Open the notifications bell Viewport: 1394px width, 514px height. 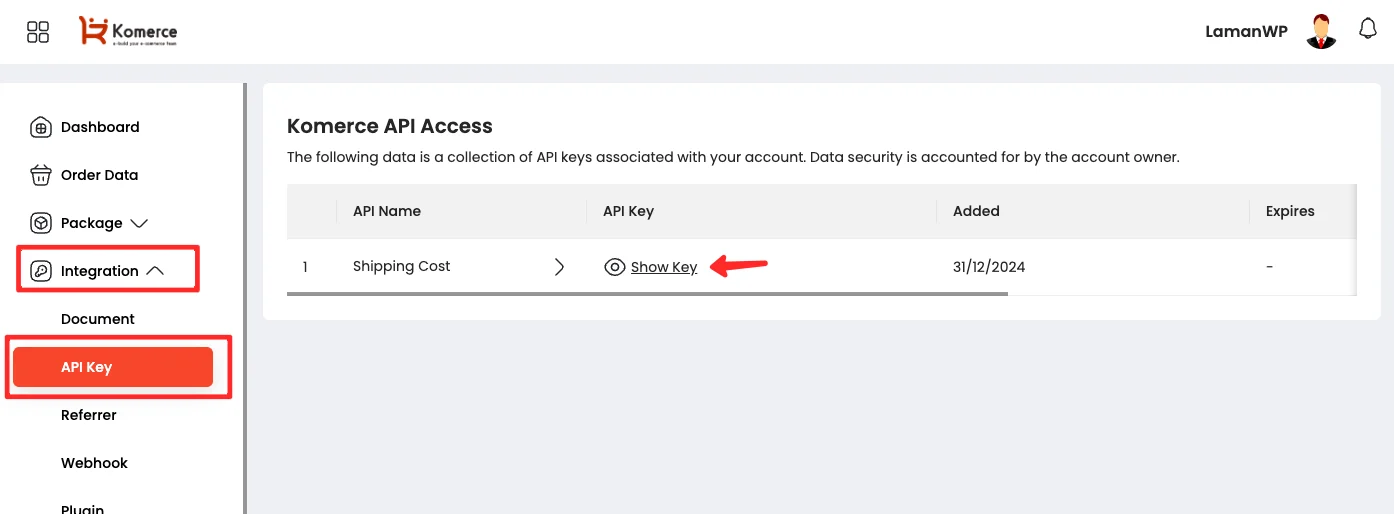coord(1368,30)
